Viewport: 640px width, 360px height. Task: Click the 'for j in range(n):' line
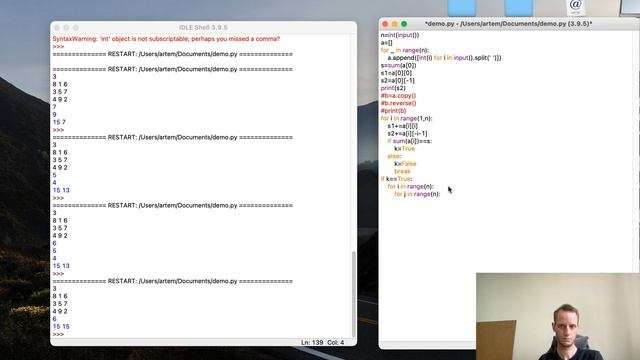click(x=417, y=194)
